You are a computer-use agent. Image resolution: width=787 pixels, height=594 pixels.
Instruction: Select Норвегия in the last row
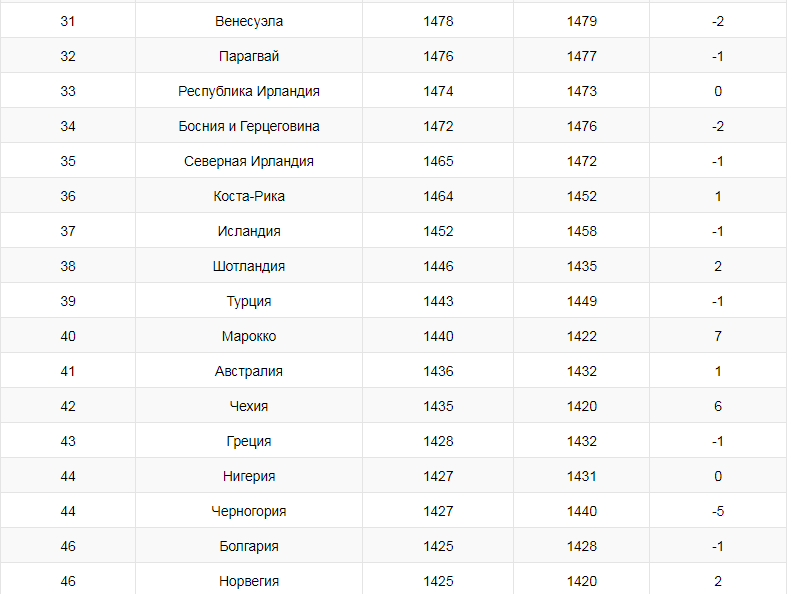click(249, 581)
